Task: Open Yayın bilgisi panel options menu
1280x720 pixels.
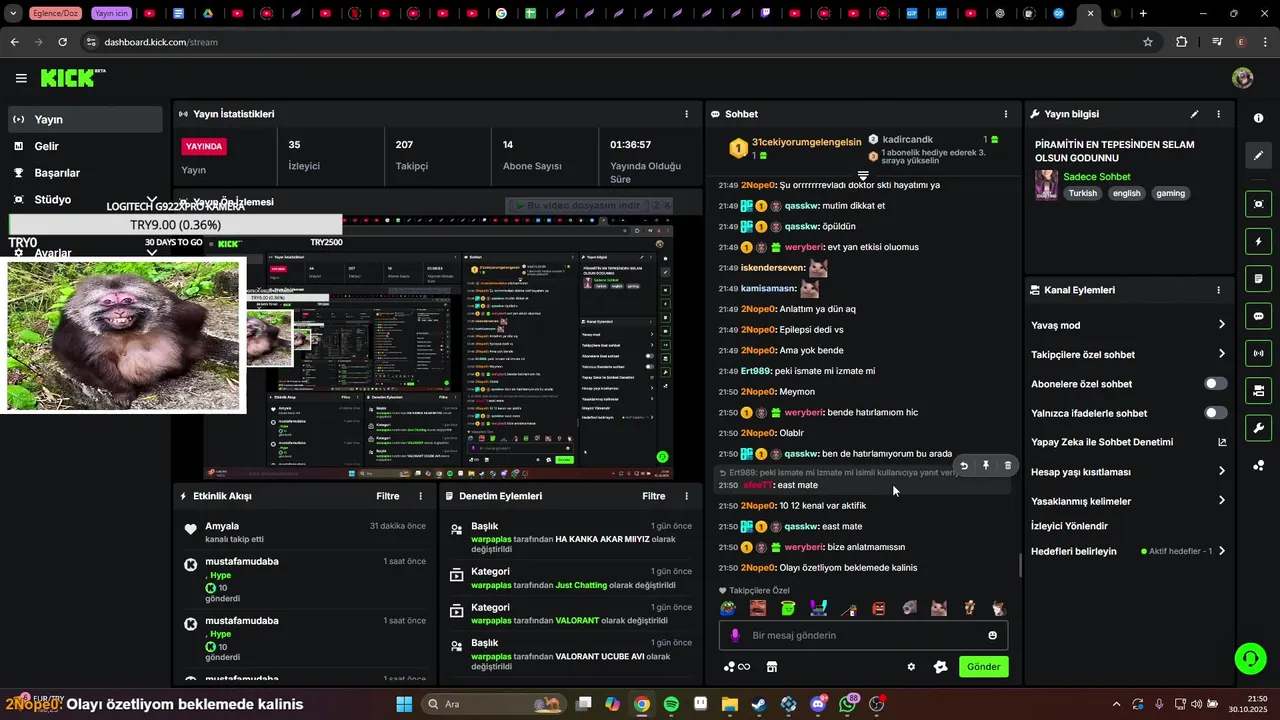Action: (x=1218, y=114)
